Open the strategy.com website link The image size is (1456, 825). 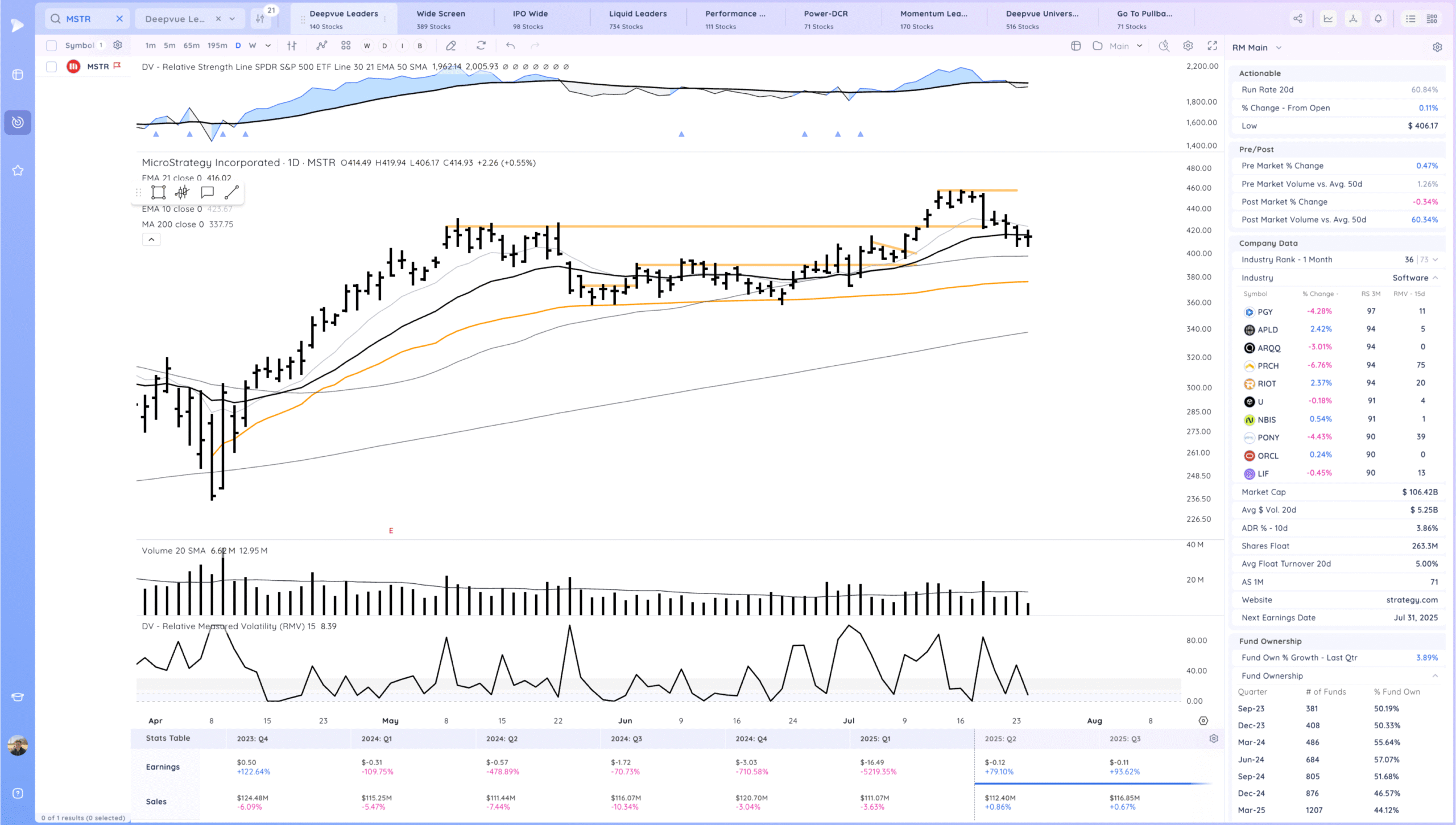[x=1412, y=600]
